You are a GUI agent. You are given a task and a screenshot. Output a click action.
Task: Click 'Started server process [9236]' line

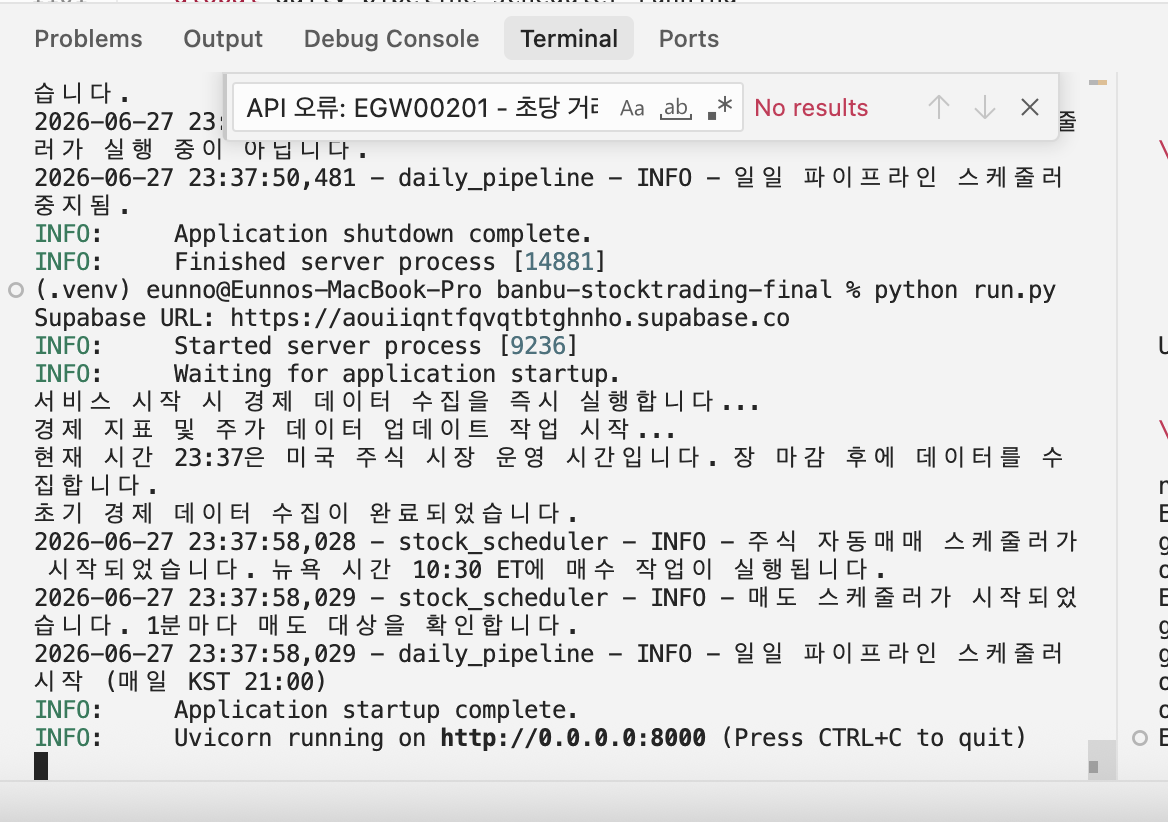click(x=306, y=346)
